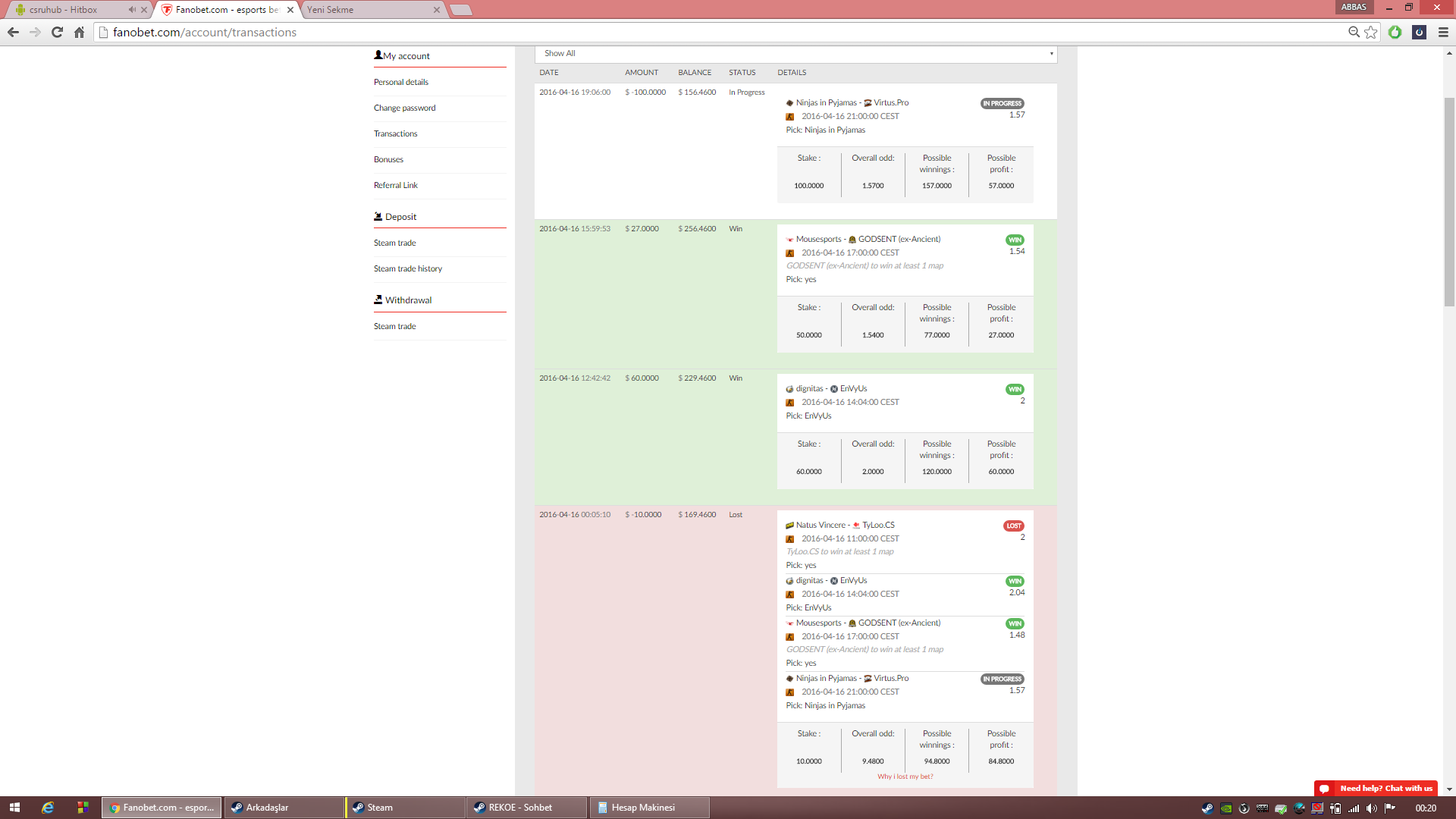Open the Steam taskbar window
Viewport: 1456px width, 819px height.
click(406, 808)
